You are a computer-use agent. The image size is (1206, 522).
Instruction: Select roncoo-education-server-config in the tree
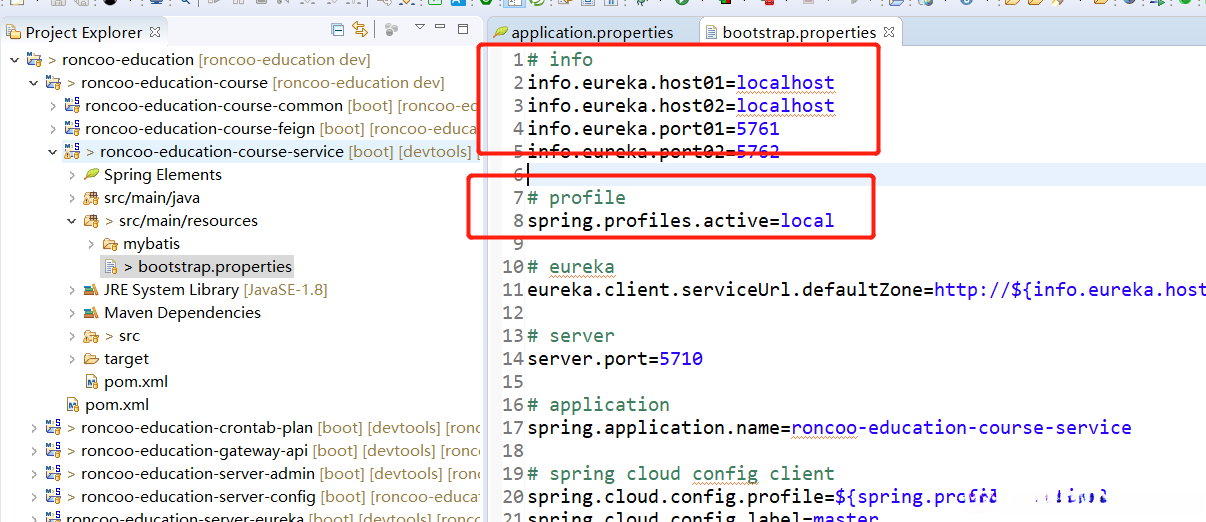pos(198,497)
